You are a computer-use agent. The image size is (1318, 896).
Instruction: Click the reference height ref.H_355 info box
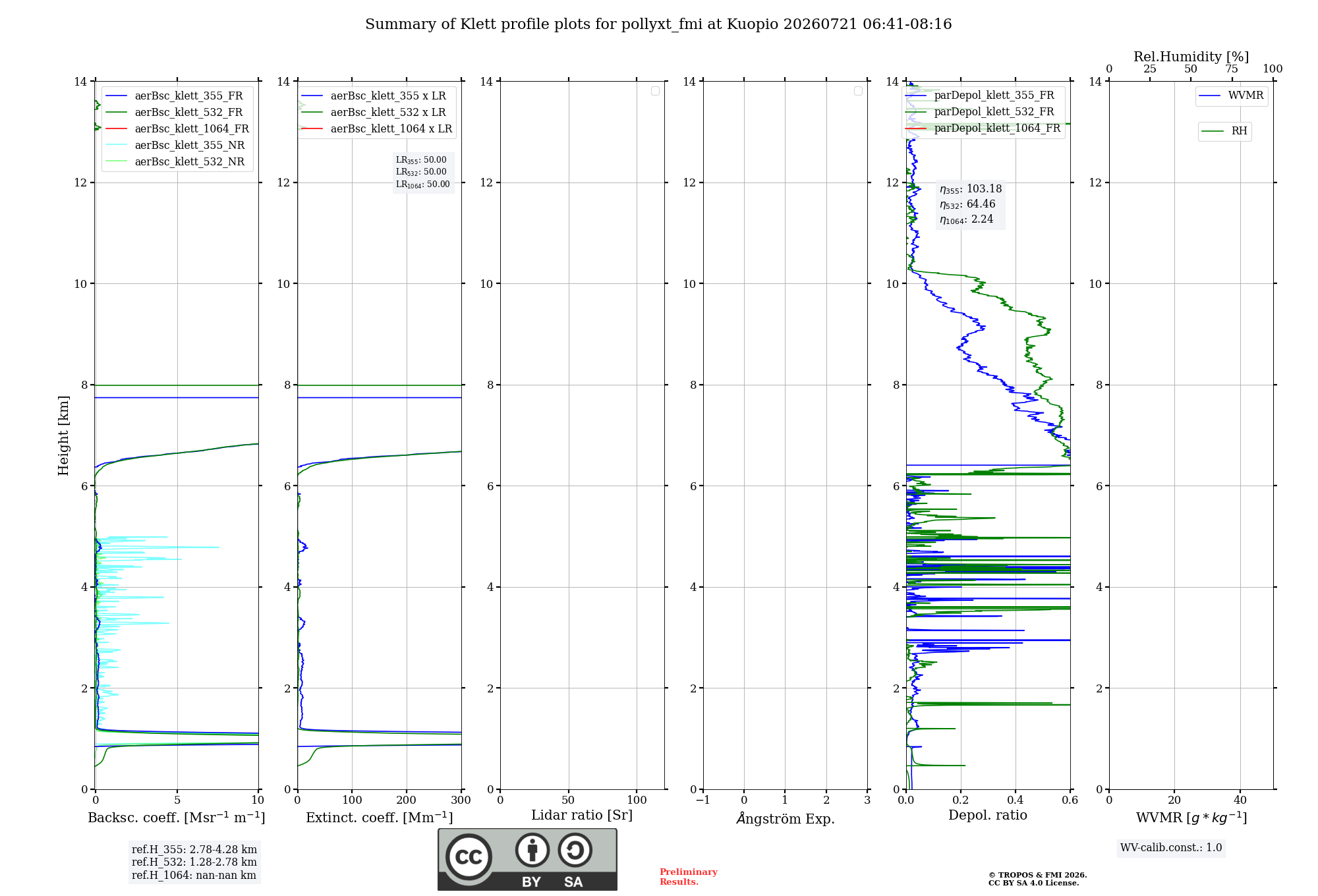pos(194,862)
